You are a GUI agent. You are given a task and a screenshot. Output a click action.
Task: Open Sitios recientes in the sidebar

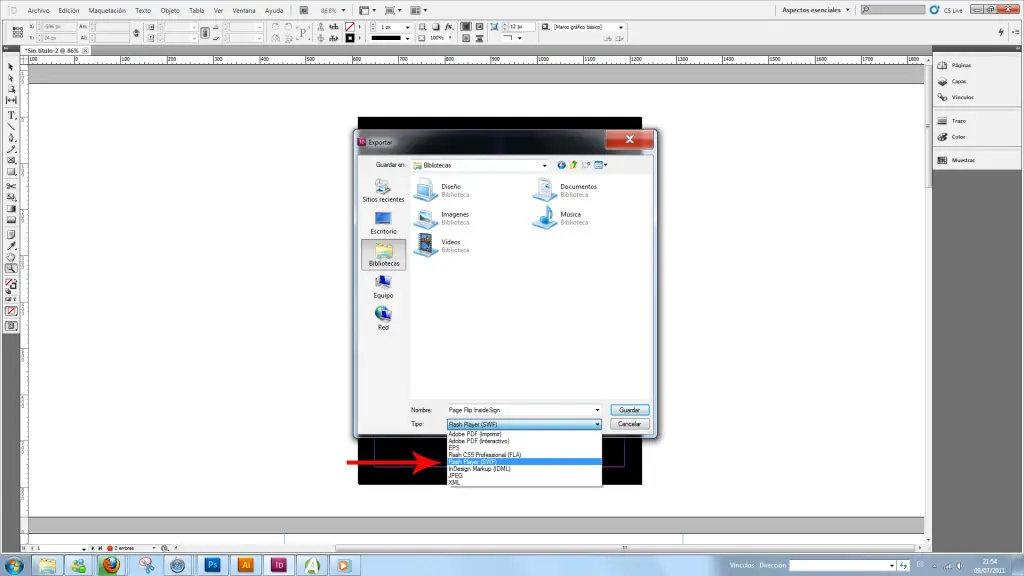point(383,191)
